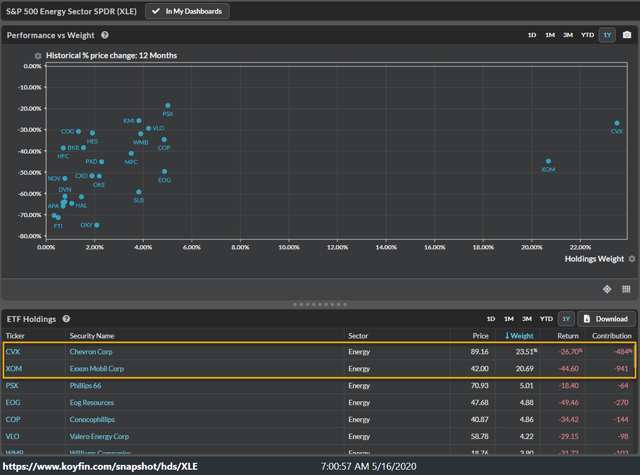Select 1D period in ETF Holdings

click(491, 319)
